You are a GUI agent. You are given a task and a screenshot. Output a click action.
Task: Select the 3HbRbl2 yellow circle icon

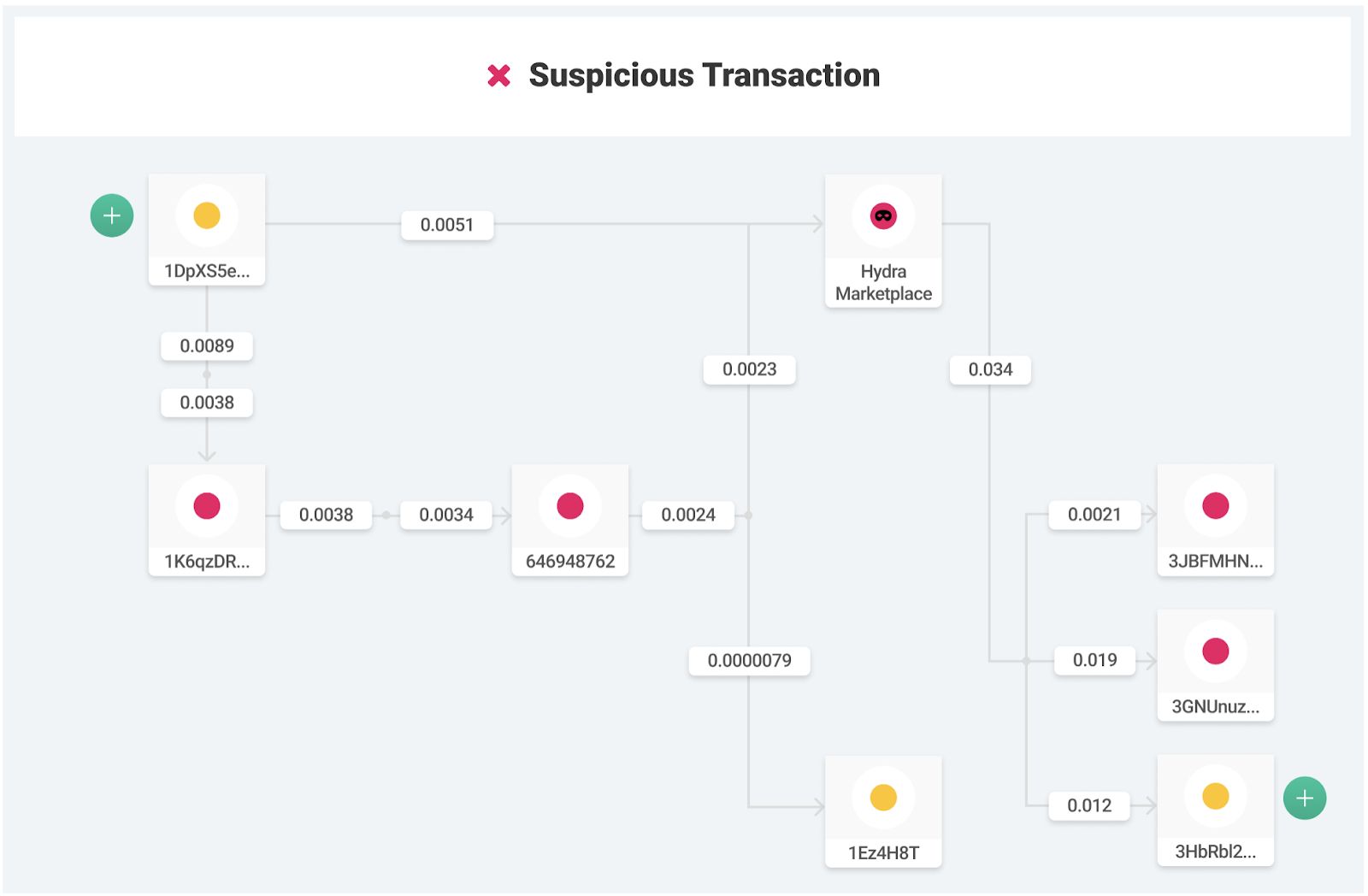1216,796
